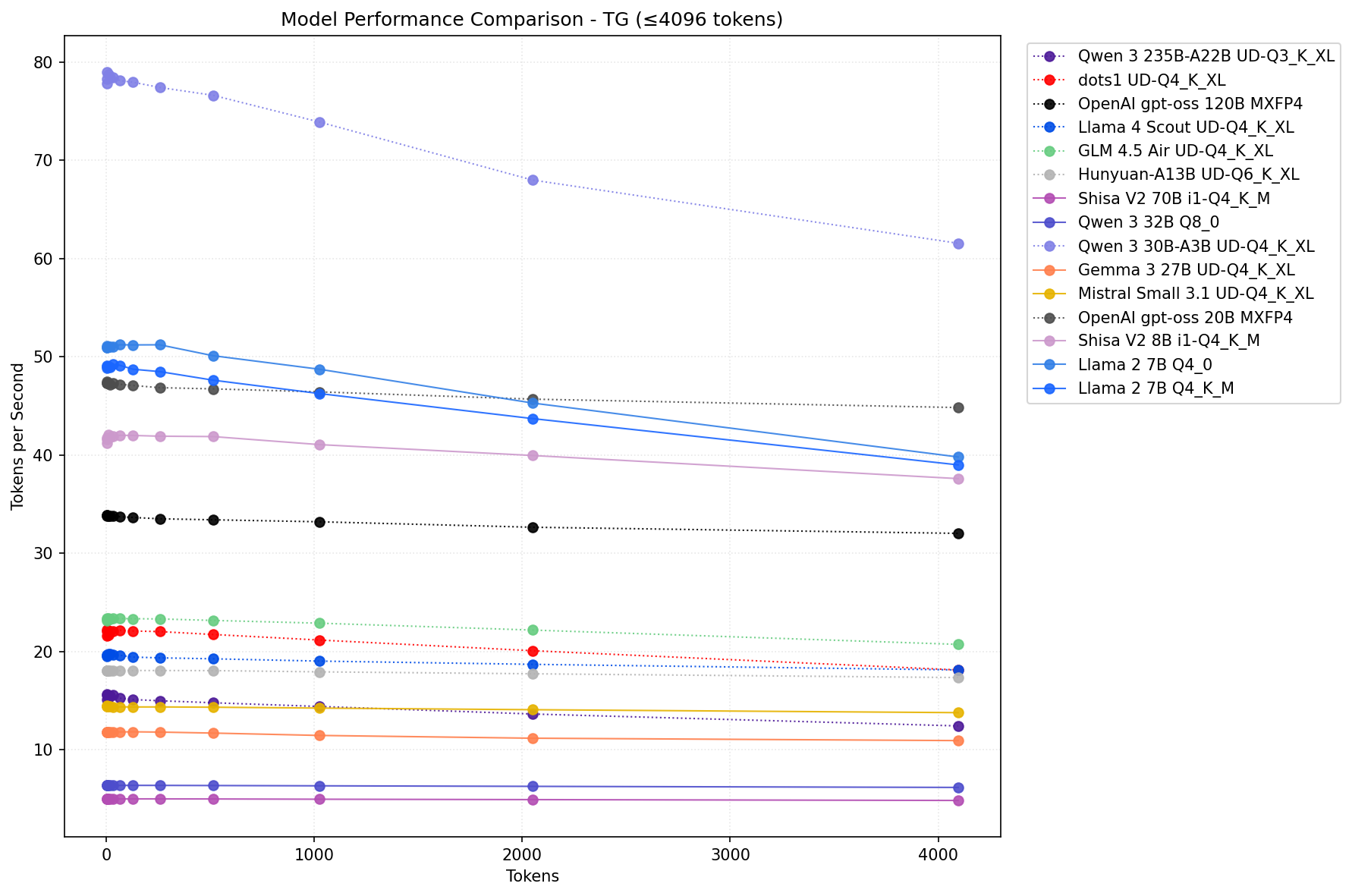Click the Tokens per Second y-axis label

[18, 436]
